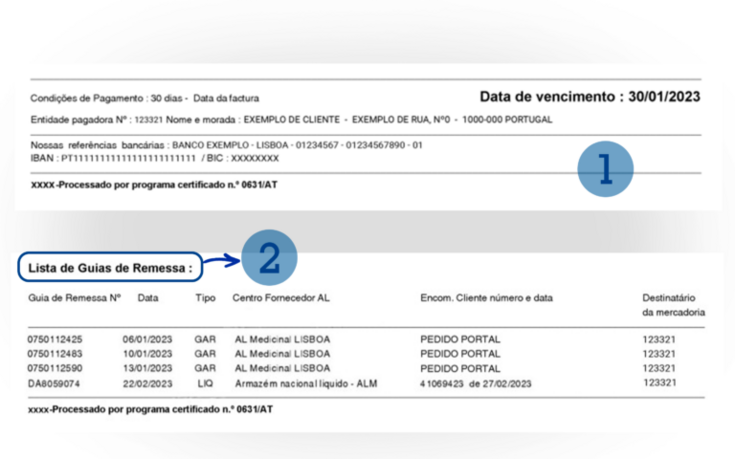Click the blue circle marker number 1

pos(605,170)
